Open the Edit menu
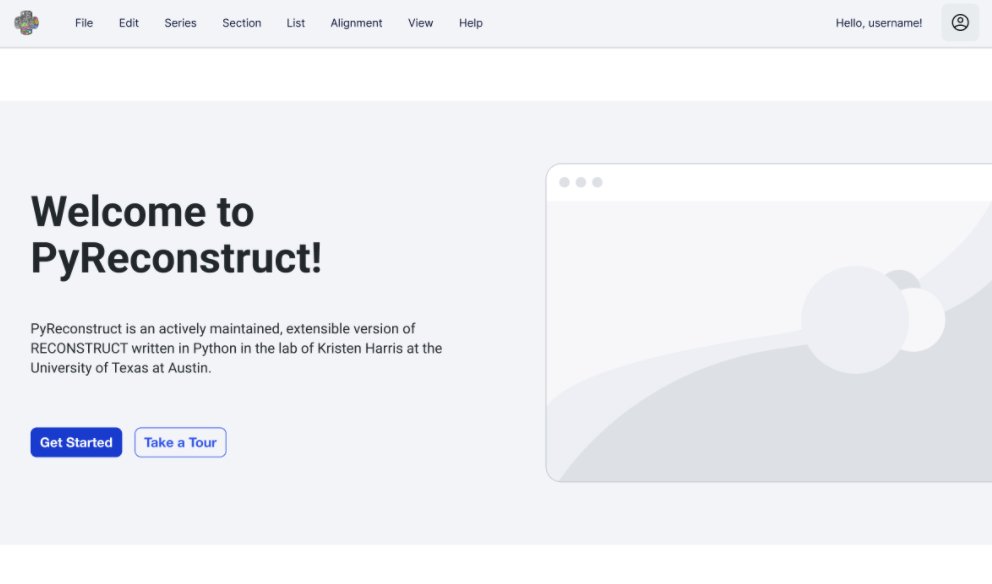The image size is (992, 584). tap(128, 23)
